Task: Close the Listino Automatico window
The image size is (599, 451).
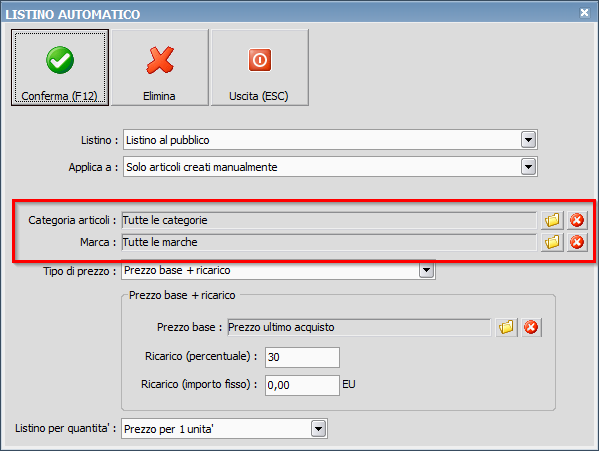Action: 584,13
